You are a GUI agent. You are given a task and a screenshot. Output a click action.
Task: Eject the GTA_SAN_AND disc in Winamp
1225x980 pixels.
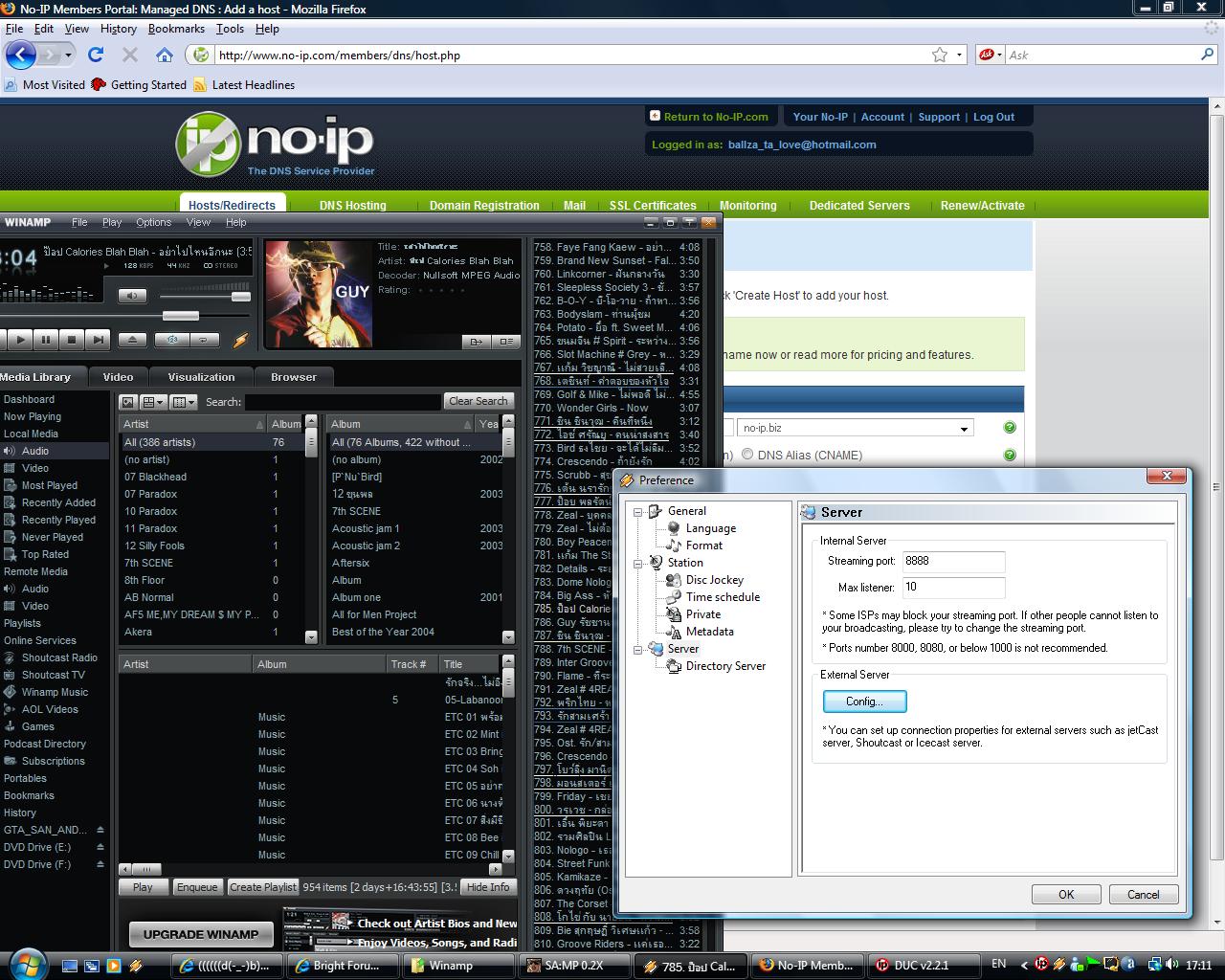pyautogui.click(x=100, y=830)
